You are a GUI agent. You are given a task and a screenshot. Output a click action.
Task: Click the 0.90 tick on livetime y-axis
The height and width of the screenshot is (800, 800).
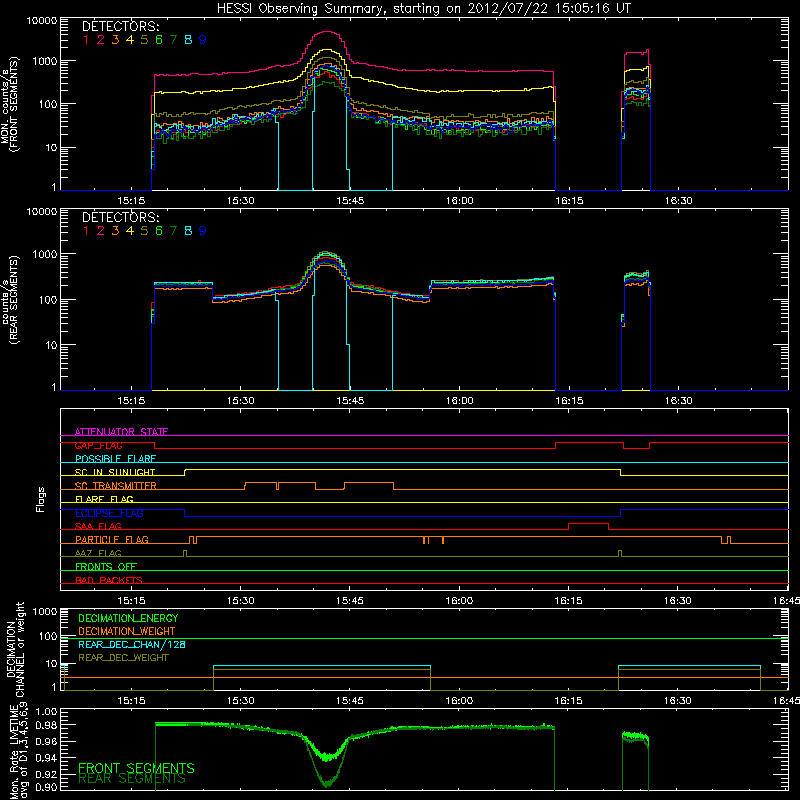coord(46,787)
